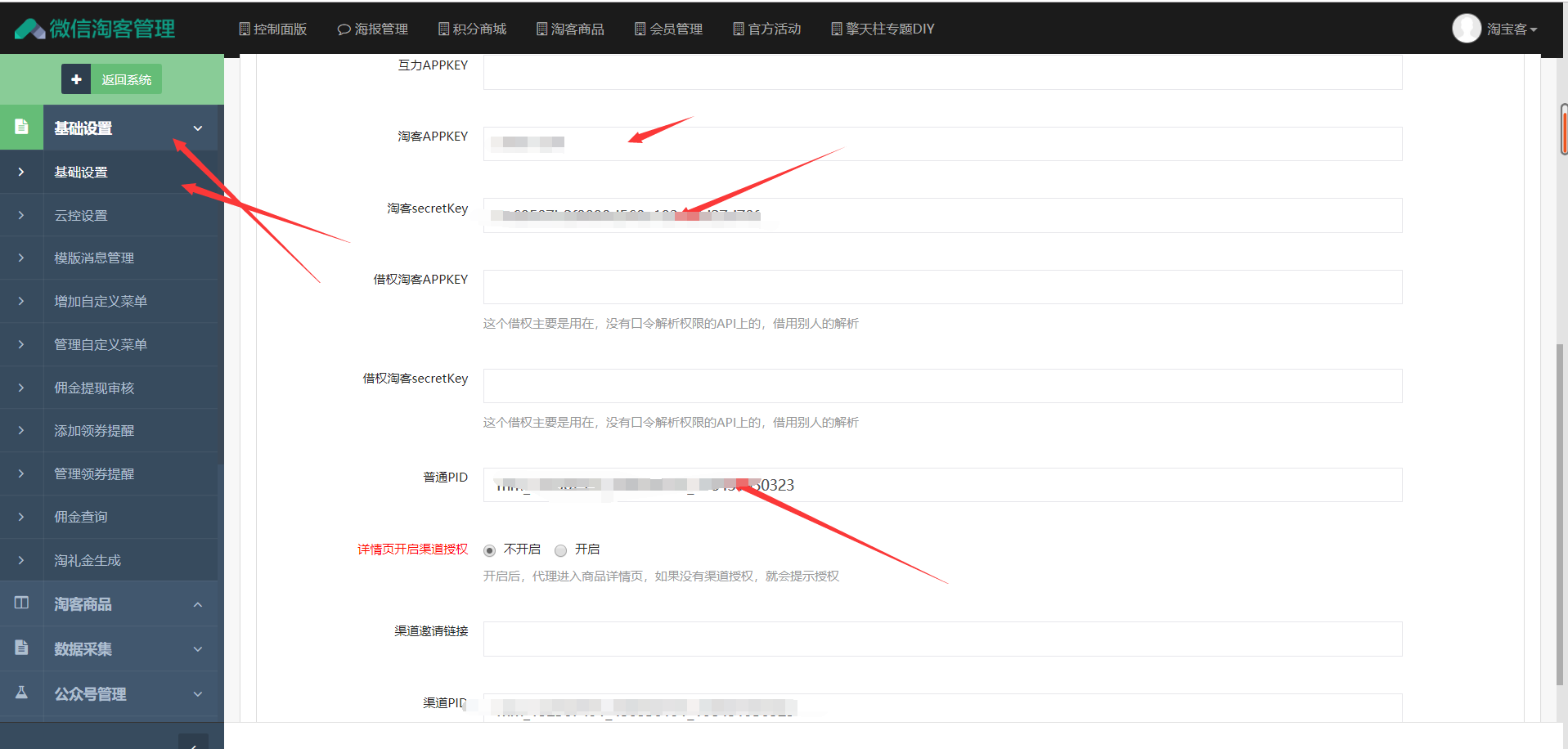Image resolution: width=1568 pixels, height=749 pixels.
Task: Expand the 数据采集 sidebar section
Action: coord(196,648)
